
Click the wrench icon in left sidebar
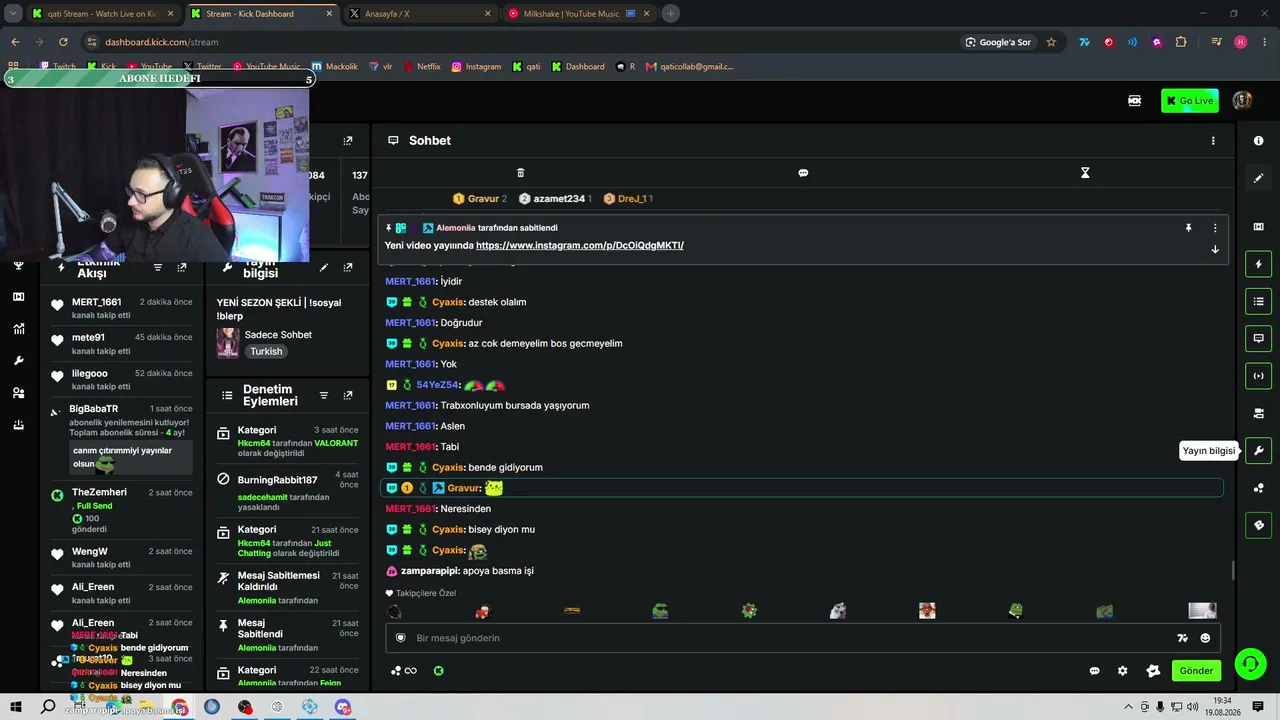[x=18, y=361]
